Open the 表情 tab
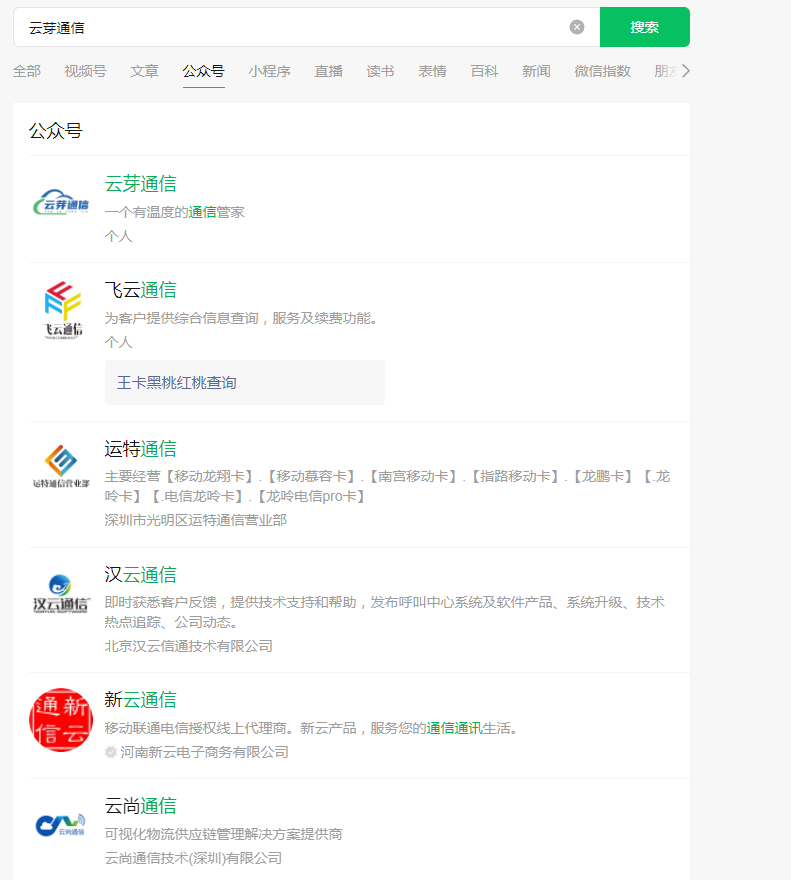 pos(432,71)
